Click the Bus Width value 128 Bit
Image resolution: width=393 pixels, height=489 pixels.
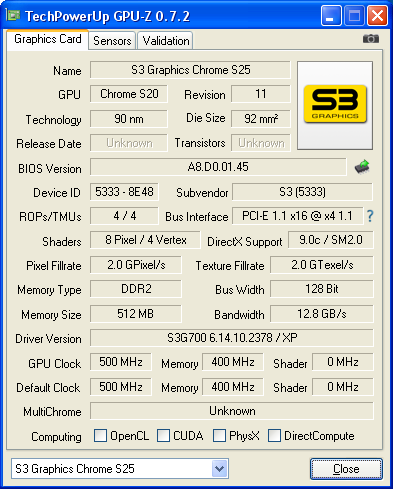click(x=322, y=289)
